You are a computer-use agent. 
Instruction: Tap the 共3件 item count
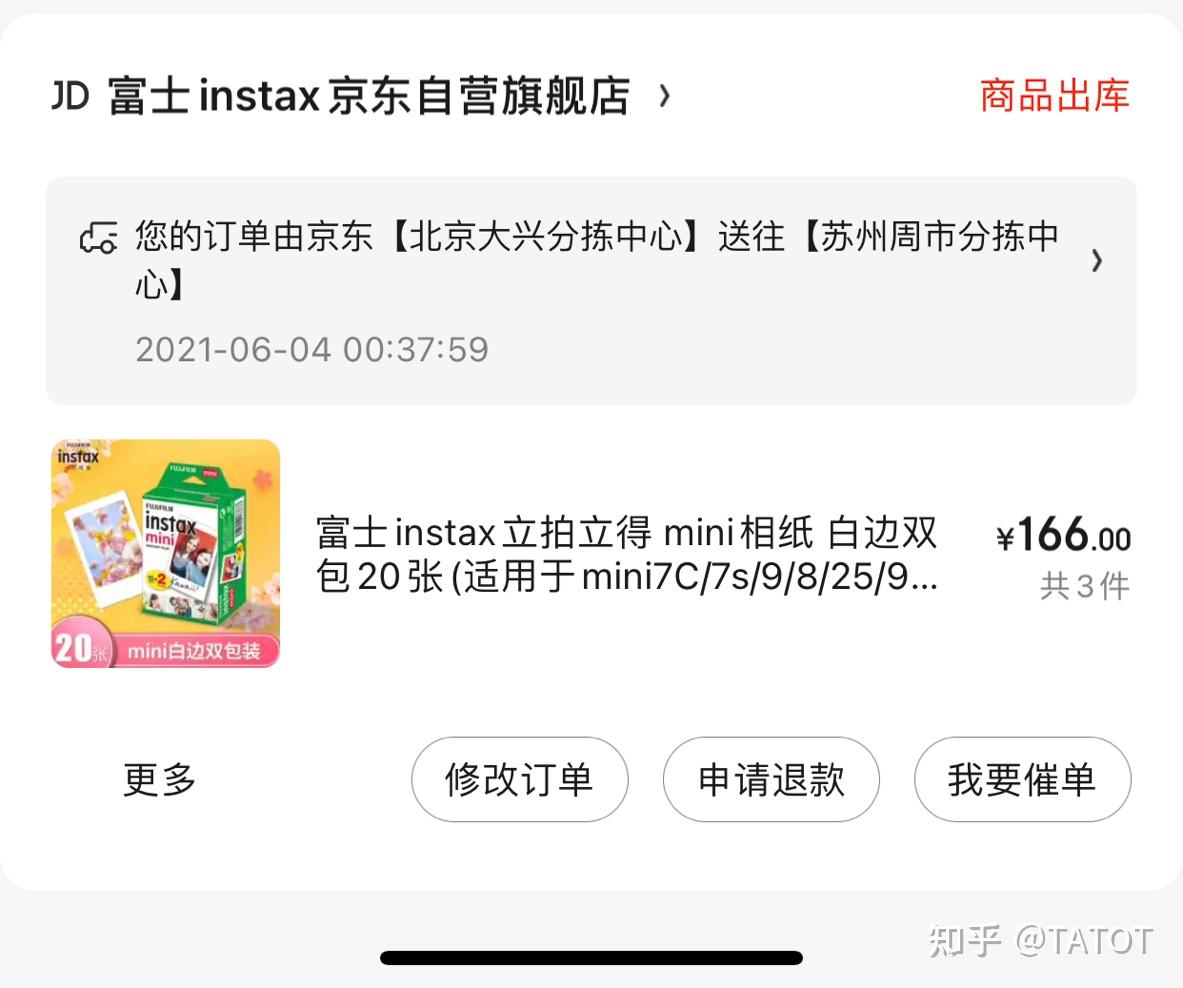pos(1084,586)
